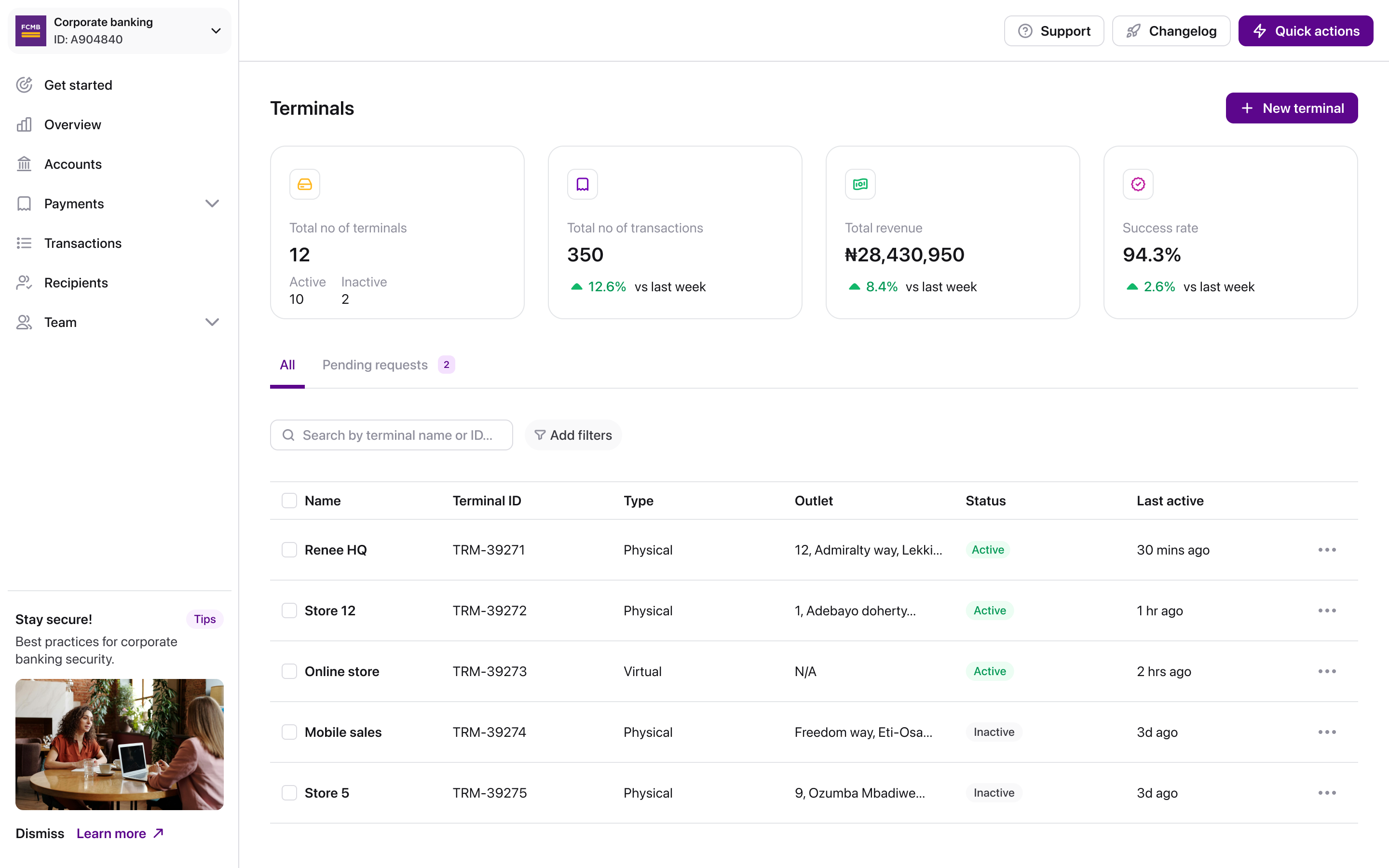This screenshot has height=868, width=1389.
Task: Check the Mobile sales row checkbox
Action: tap(289, 732)
